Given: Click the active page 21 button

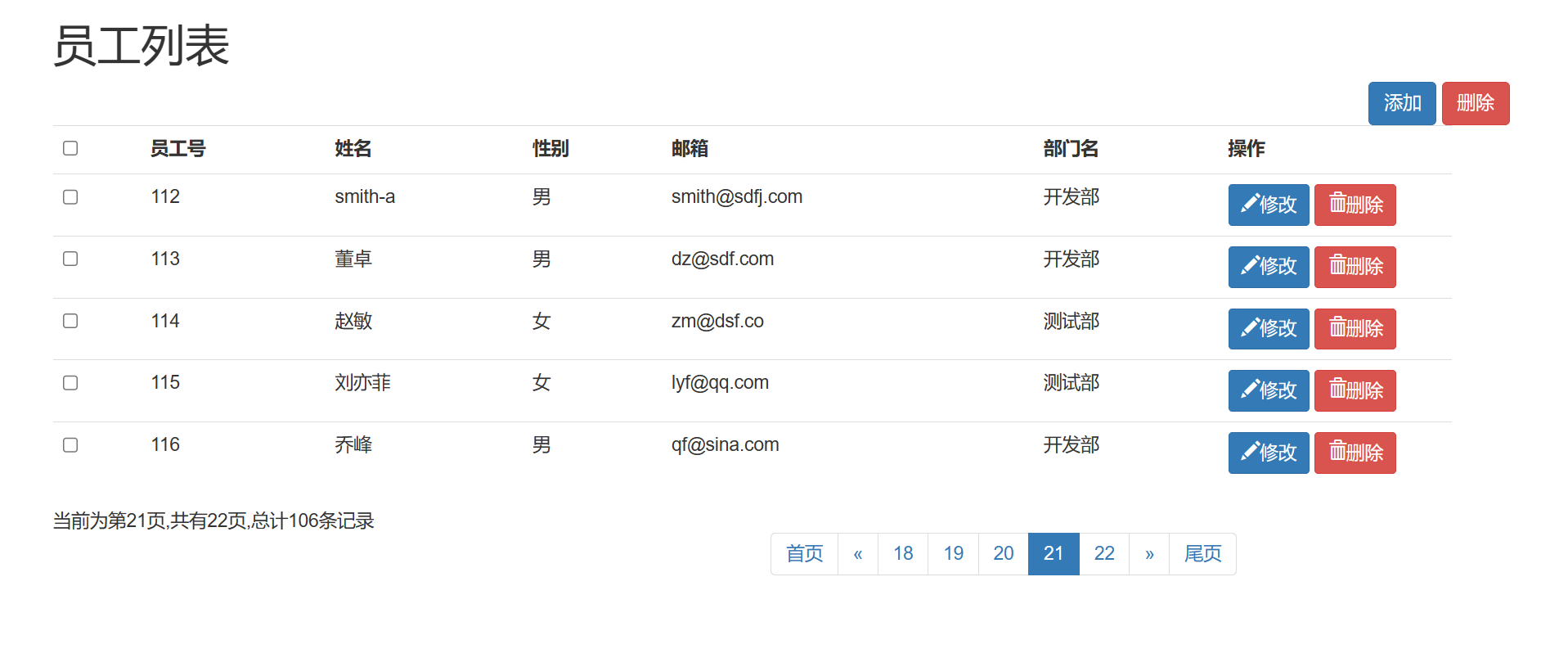Looking at the screenshot, I should (1054, 554).
